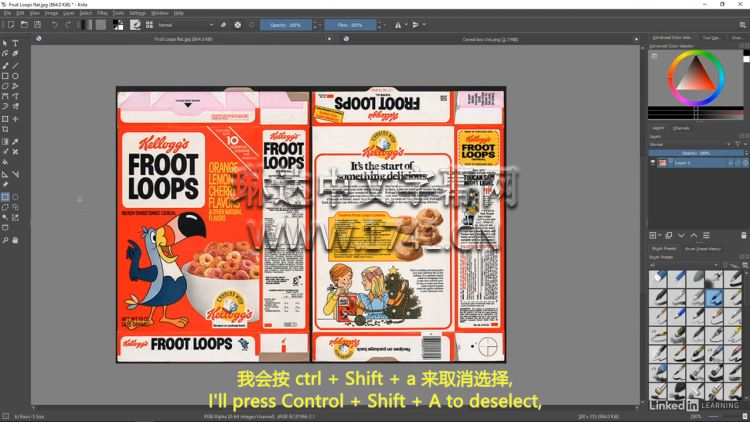Select the Zoom magnifier tool
Screen dimensions: 750x422
pyautogui.click(x=5, y=240)
